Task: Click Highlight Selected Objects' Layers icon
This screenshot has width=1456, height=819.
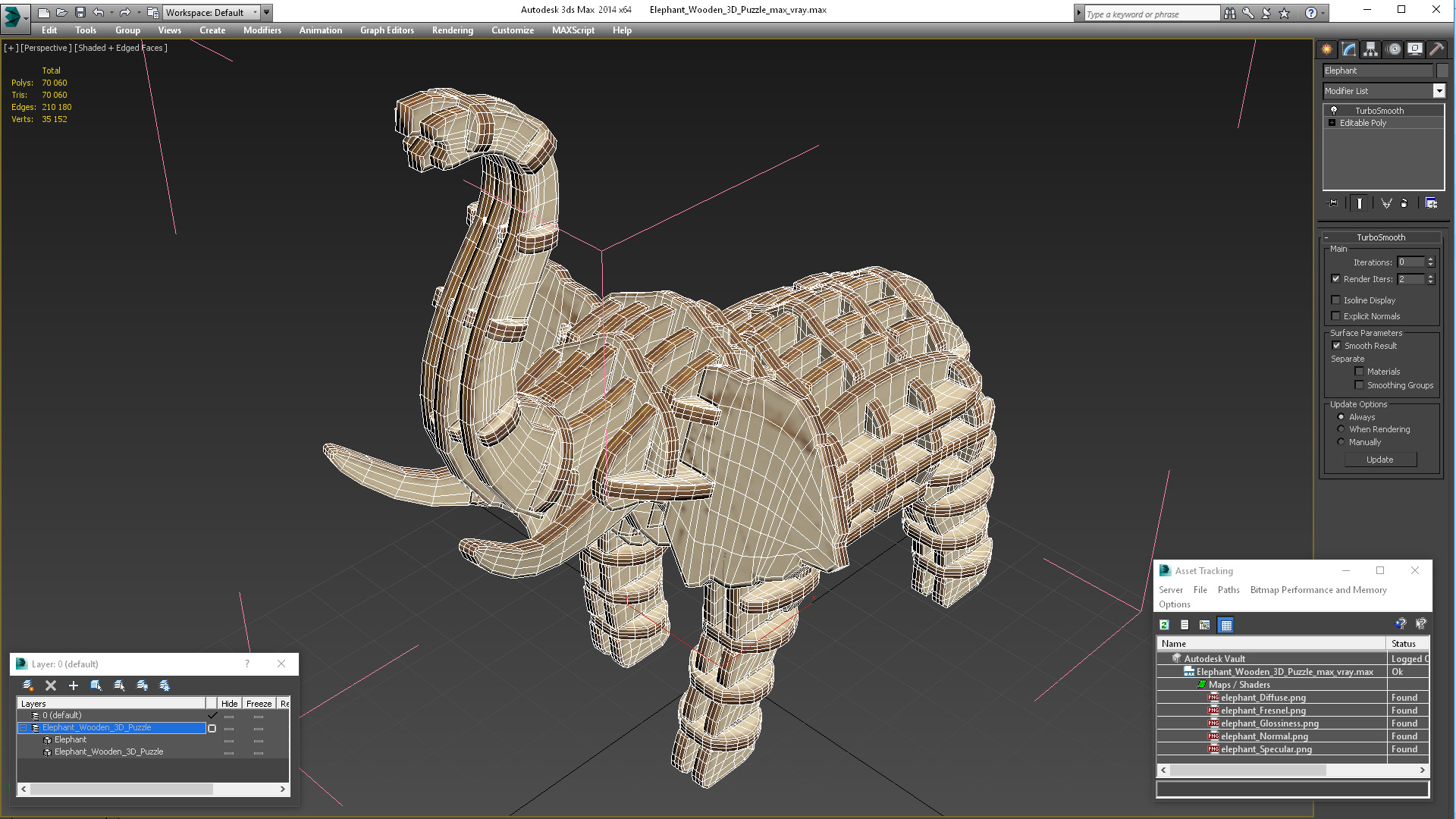Action: click(119, 686)
